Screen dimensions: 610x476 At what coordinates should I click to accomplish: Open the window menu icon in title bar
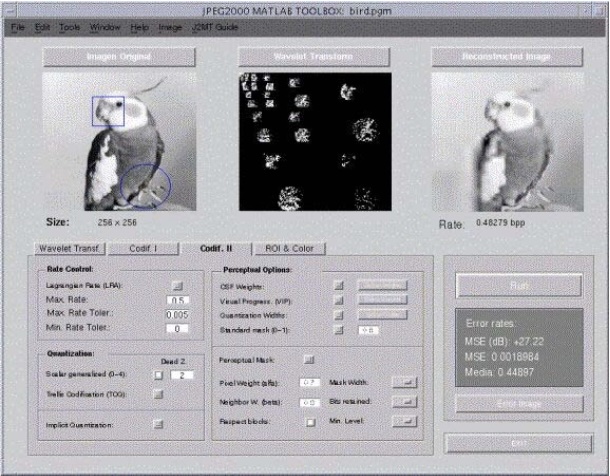pyautogui.click(x=11, y=11)
